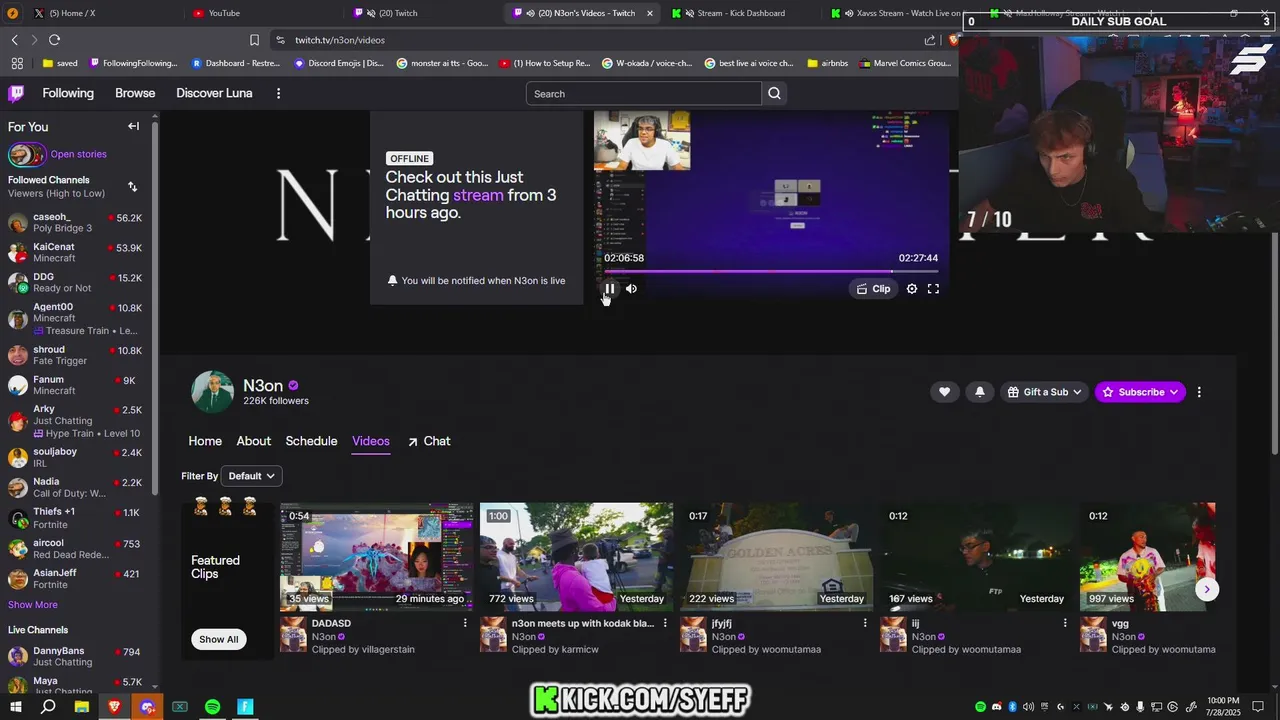This screenshot has width=1280, height=720.
Task: Open the Chat popout link
Action: (x=429, y=441)
